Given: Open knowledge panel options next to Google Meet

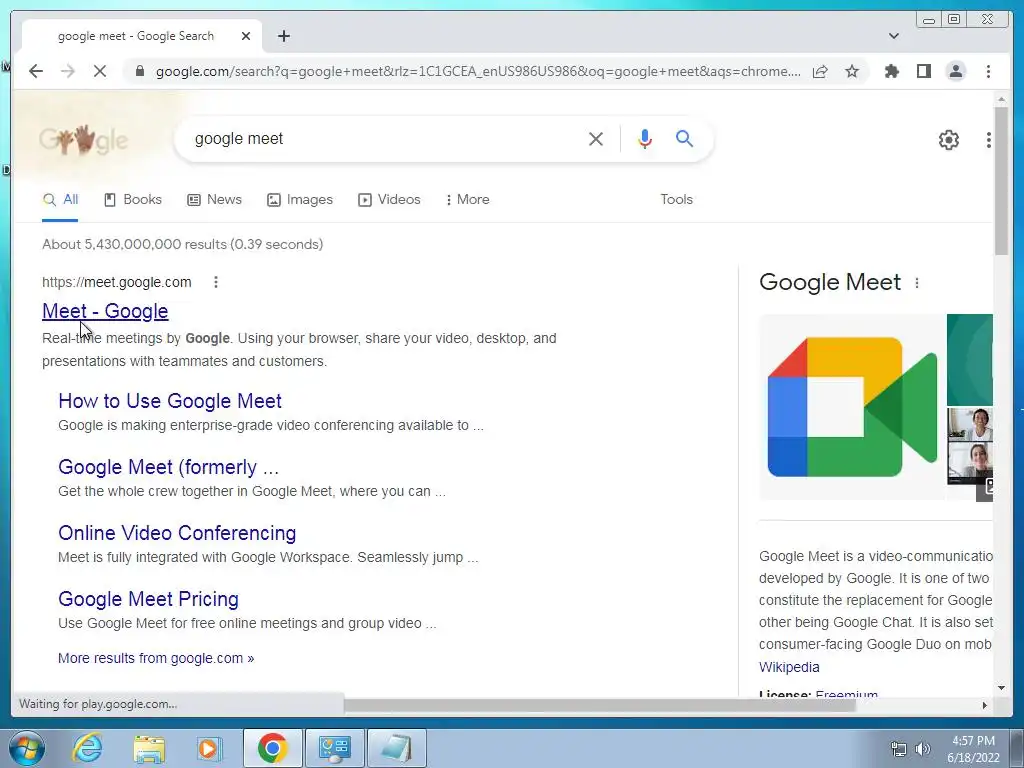Looking at the screenshot, I should pos(917,283).
